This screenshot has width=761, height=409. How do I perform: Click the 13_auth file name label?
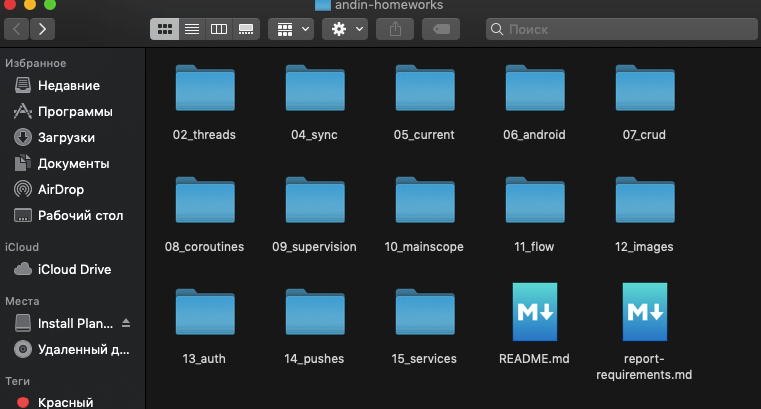204,359
